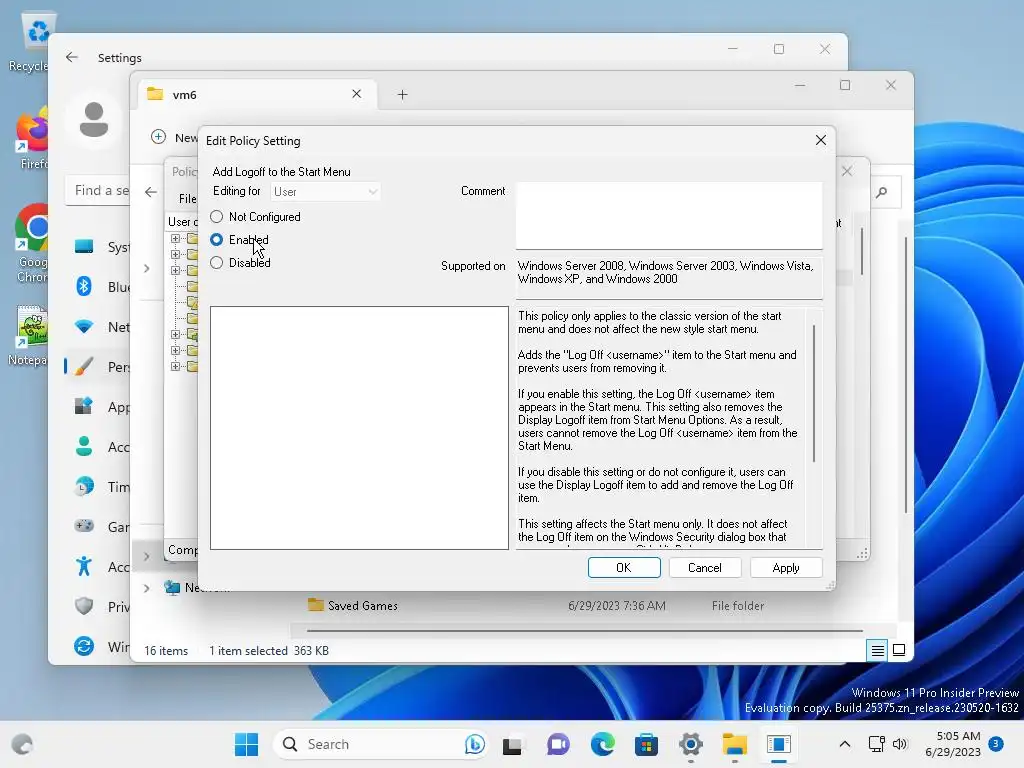Show hidden system tray icons
The height and width of the screenshot is (768, 1024).
click(x=844, y=744)
